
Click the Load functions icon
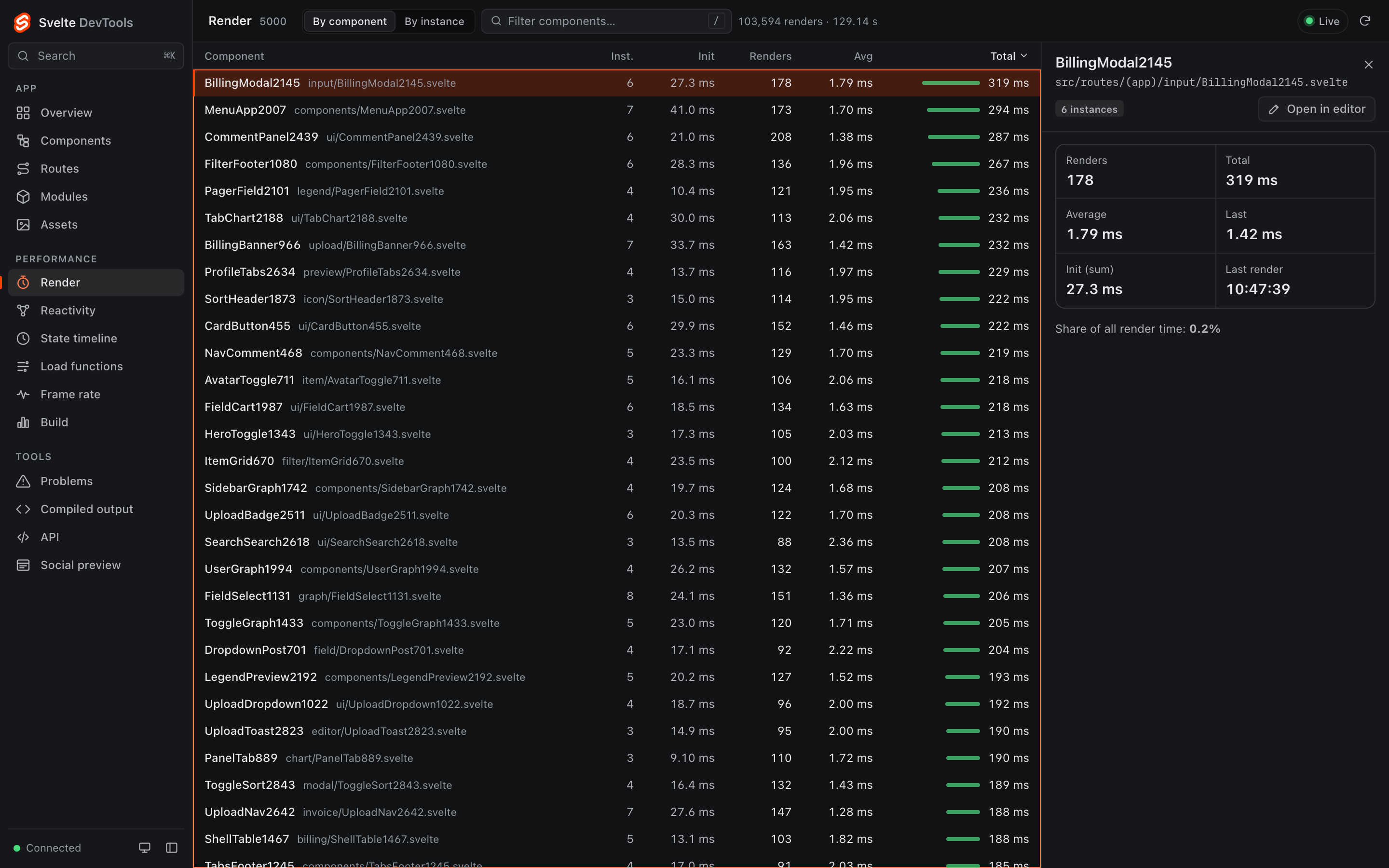(23, 366)
